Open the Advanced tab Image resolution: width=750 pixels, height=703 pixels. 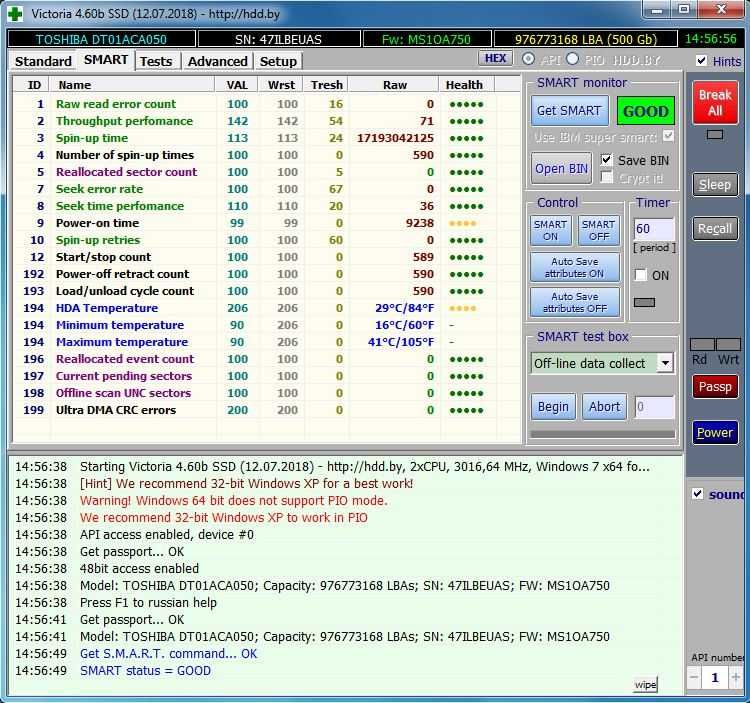(218, 61)
